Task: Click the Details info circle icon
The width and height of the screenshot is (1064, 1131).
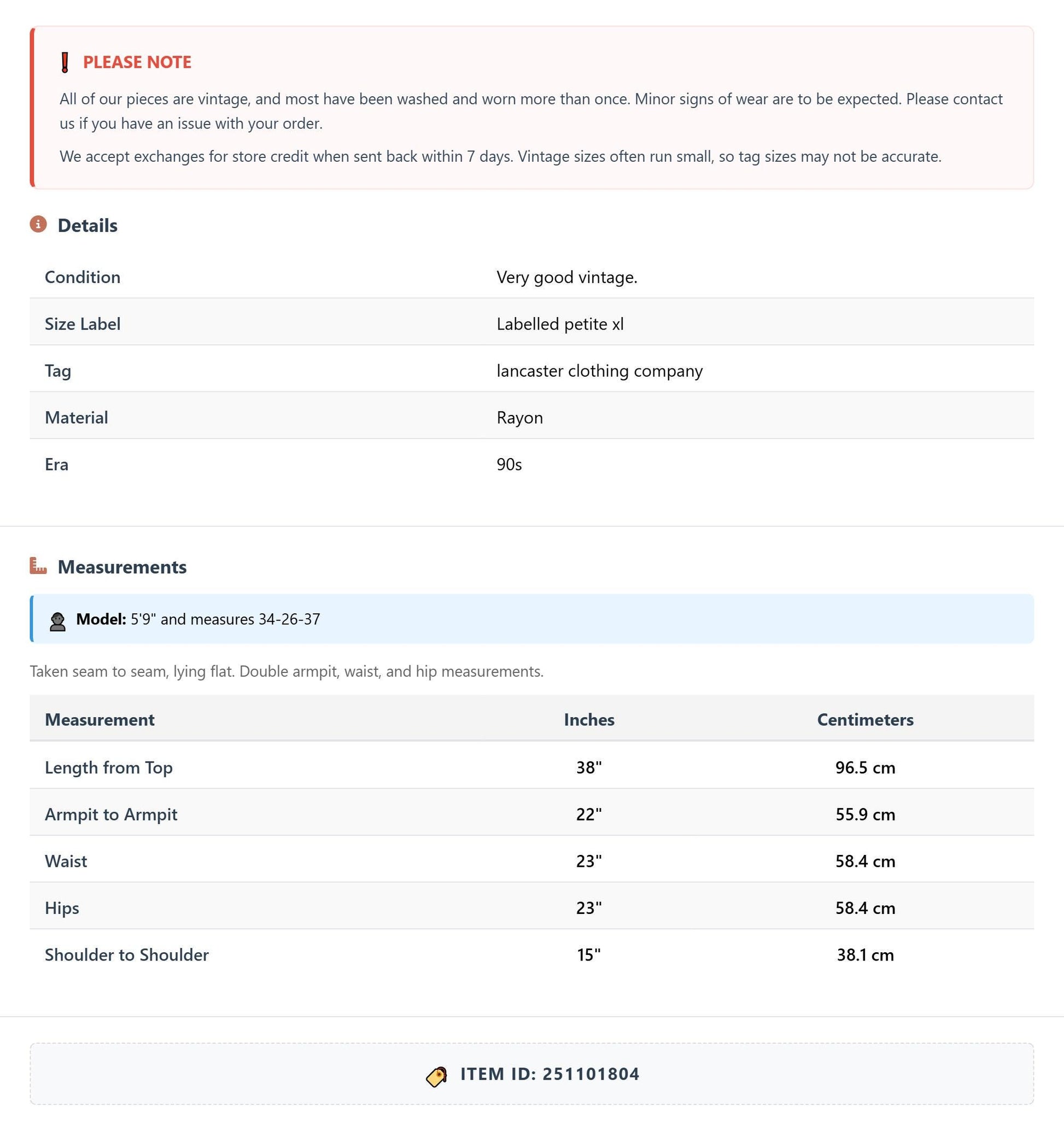Action: coord(38,224)
